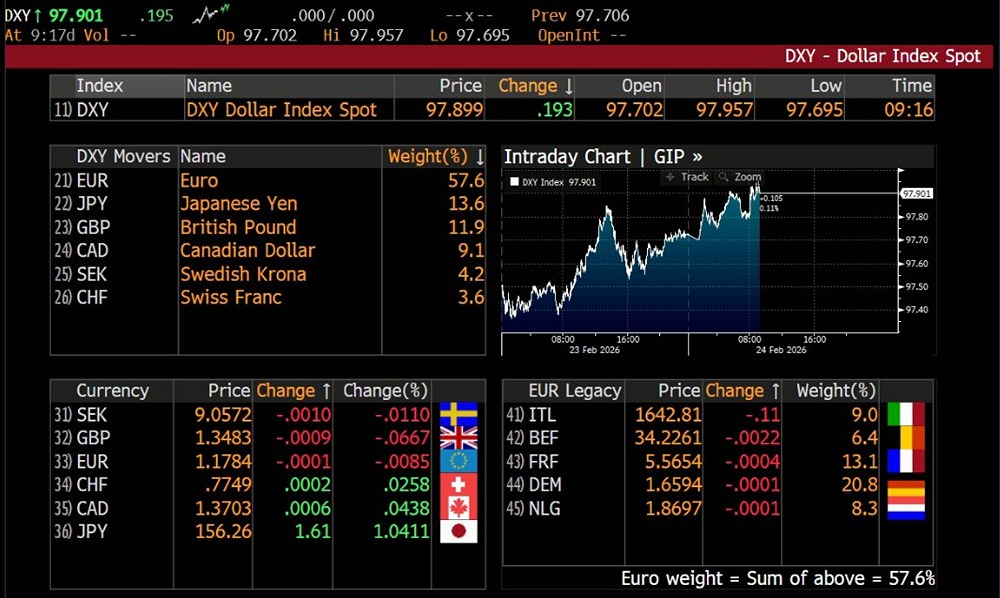This screenshot has height=598, width=1000.
Task: Click the Zoom magnifier on intraday chart
Action: [x=740, y=177]
